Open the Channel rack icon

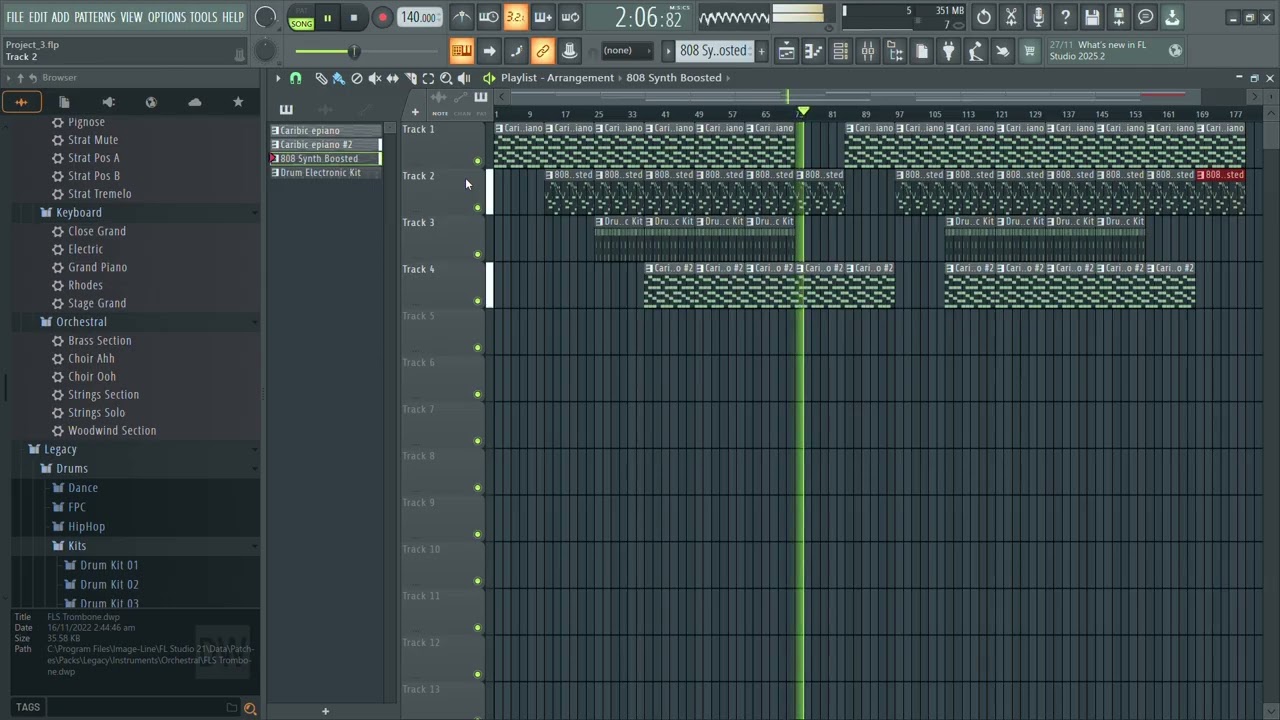coord(841,51)
